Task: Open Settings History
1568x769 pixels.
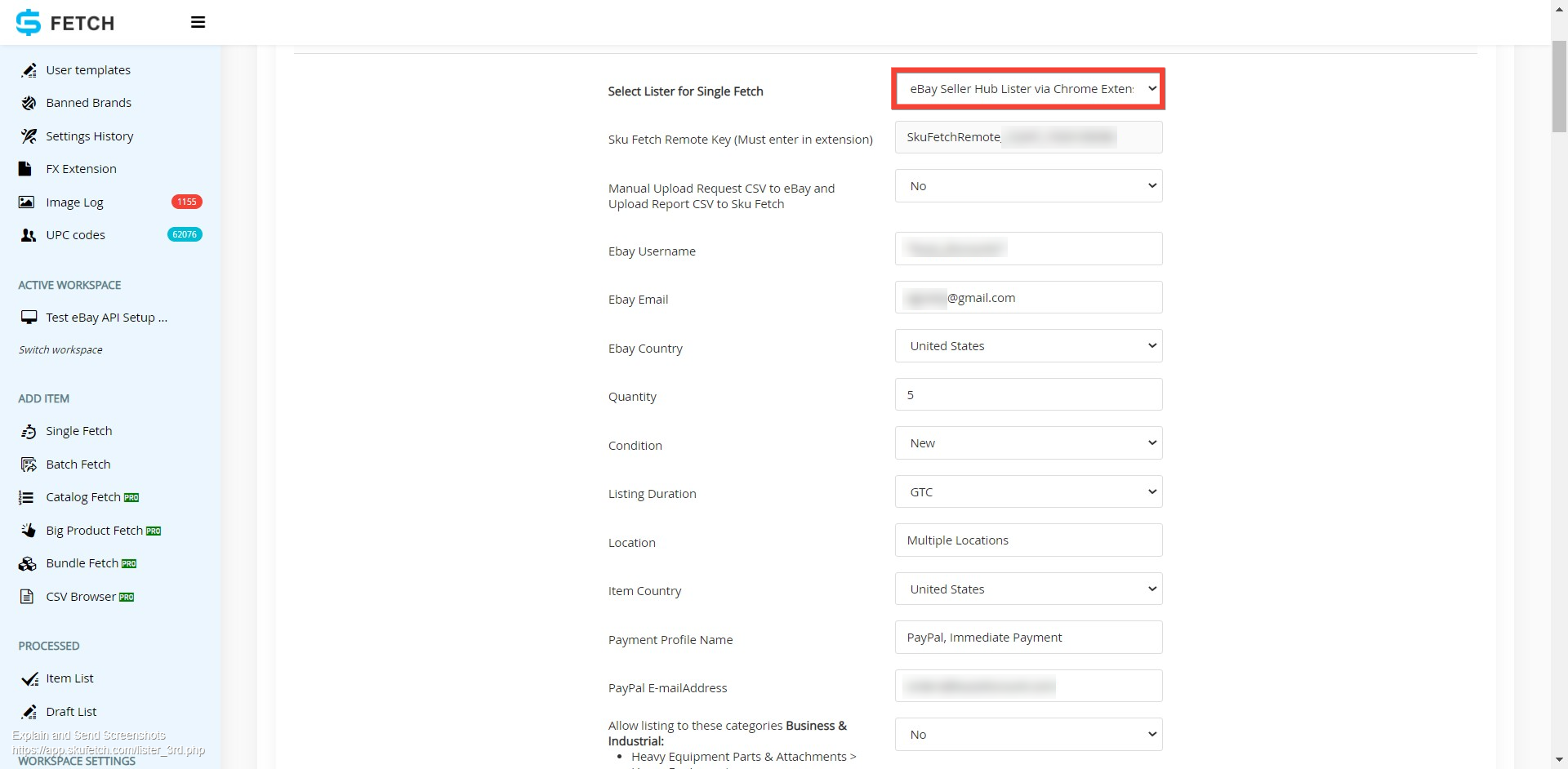Action: (90, 136)
